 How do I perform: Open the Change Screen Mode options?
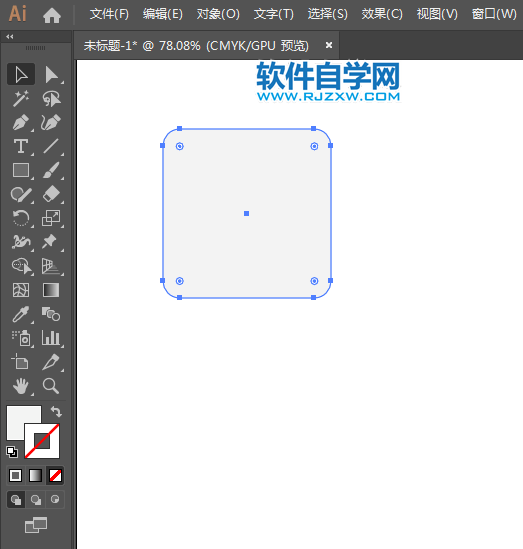click(x=36, y=525)
